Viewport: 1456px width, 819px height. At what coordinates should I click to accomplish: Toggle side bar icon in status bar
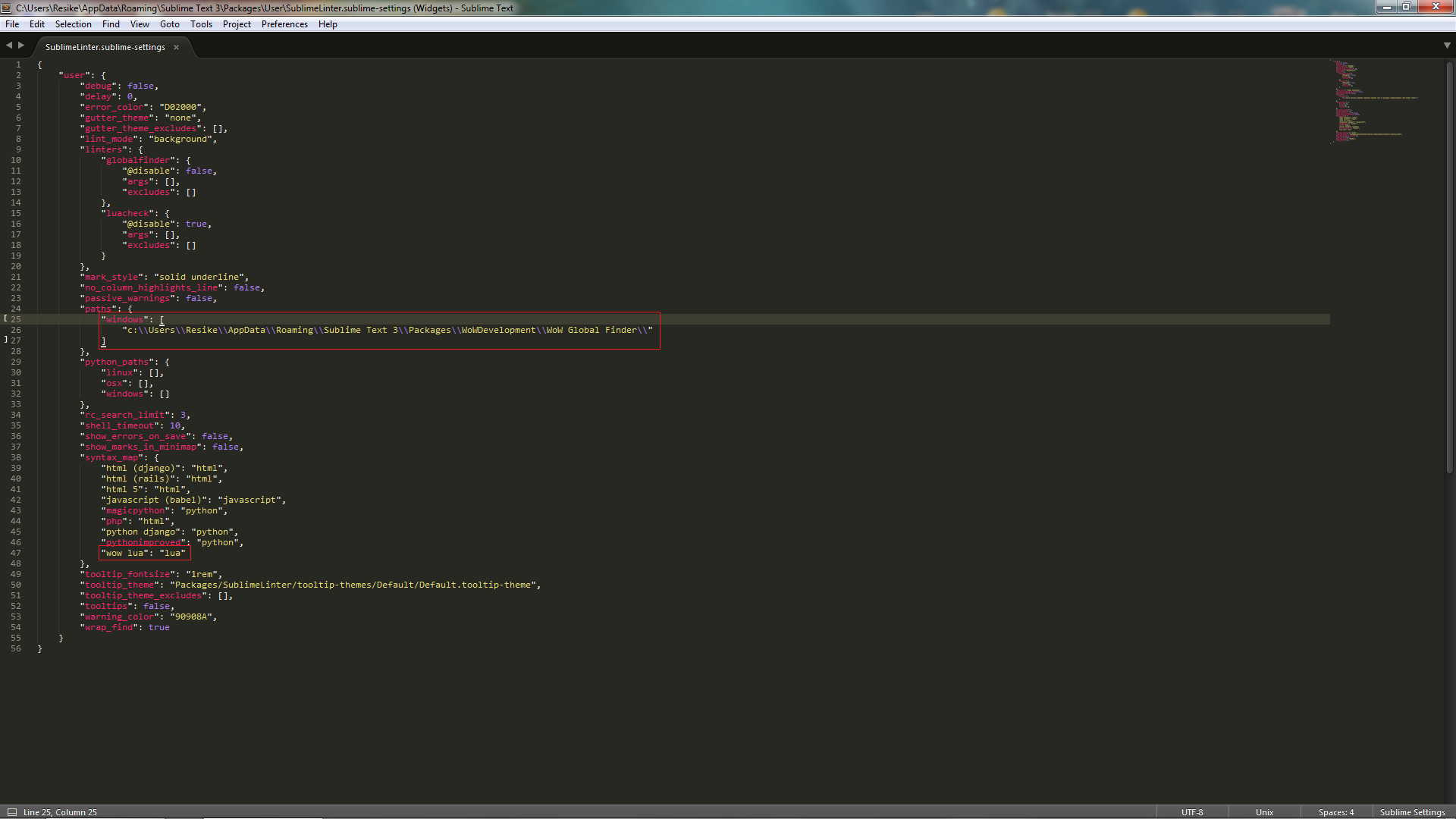coord(11,812)
